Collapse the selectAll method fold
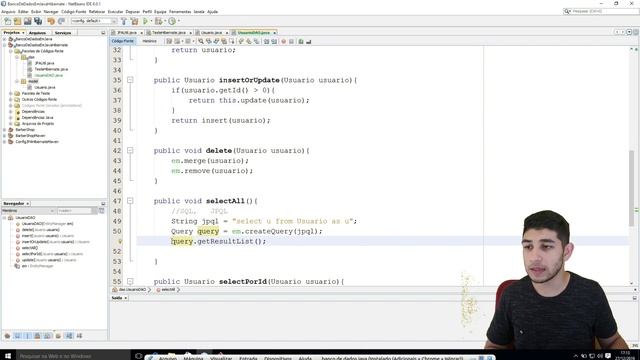Viewport: 640px width, 360px height. (x=130, y=201)
